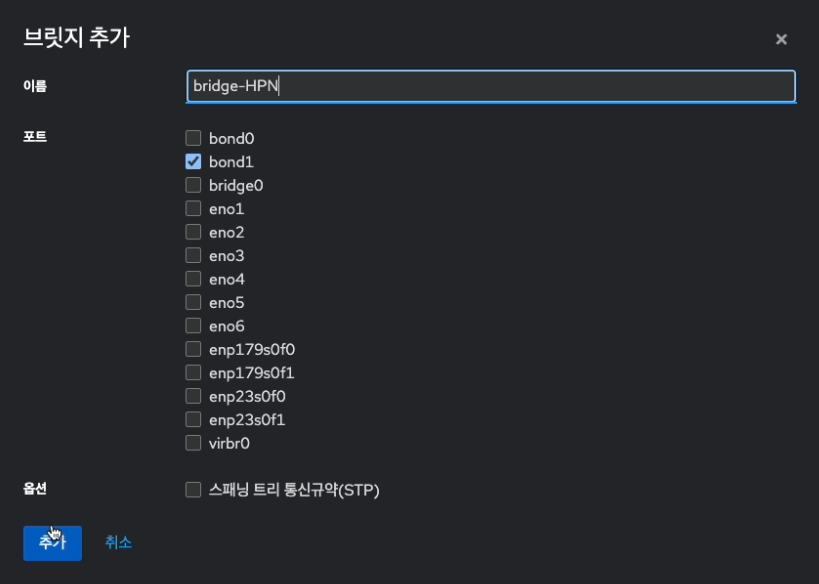This screenshot has height=584, width=819.
Task: Enable the spanning tree protocol (STP) option
Action: [x=194, y=490]
